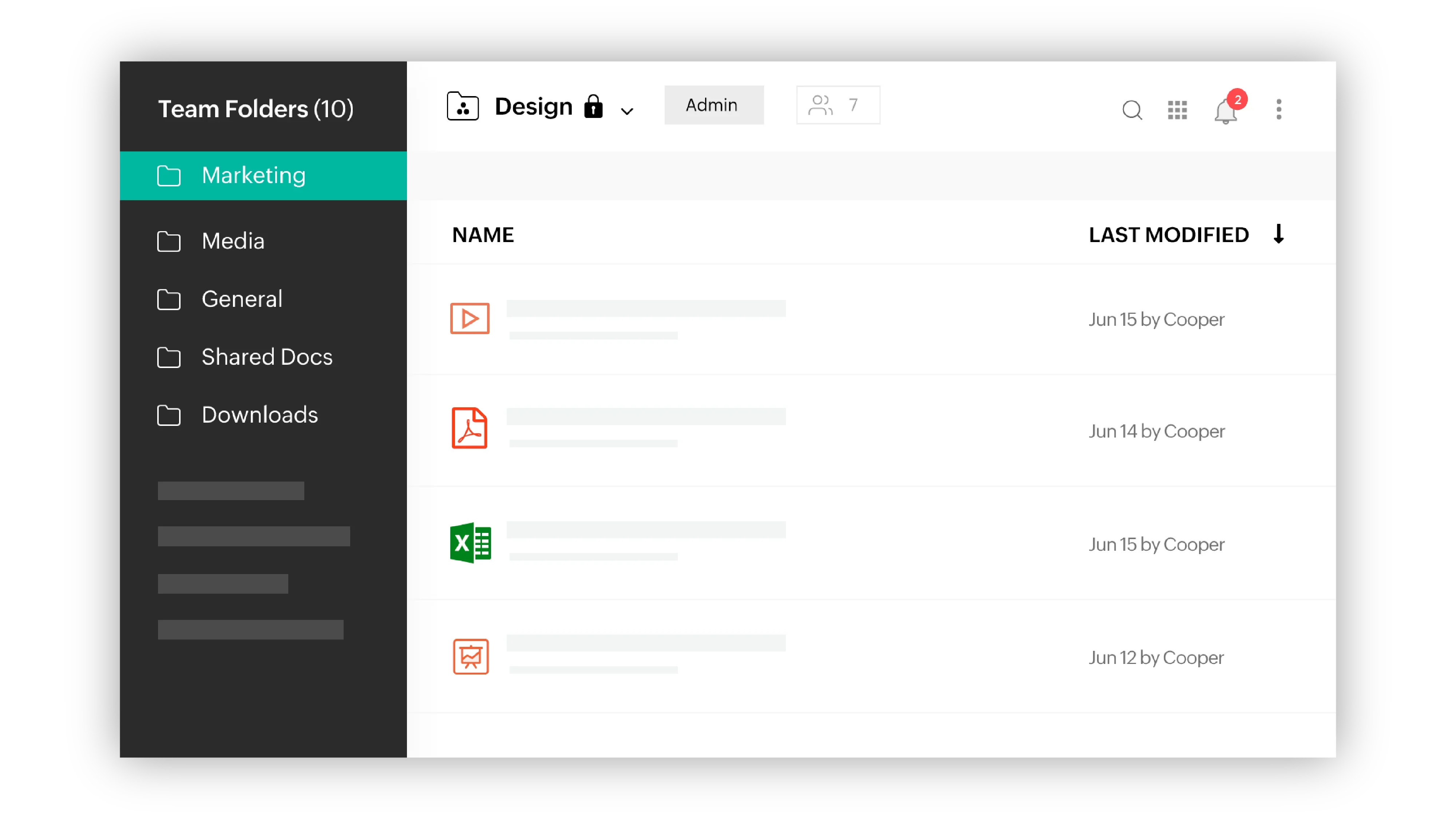Click the lock icon beside Design
1456x819 pixels.
coord(593,106)
